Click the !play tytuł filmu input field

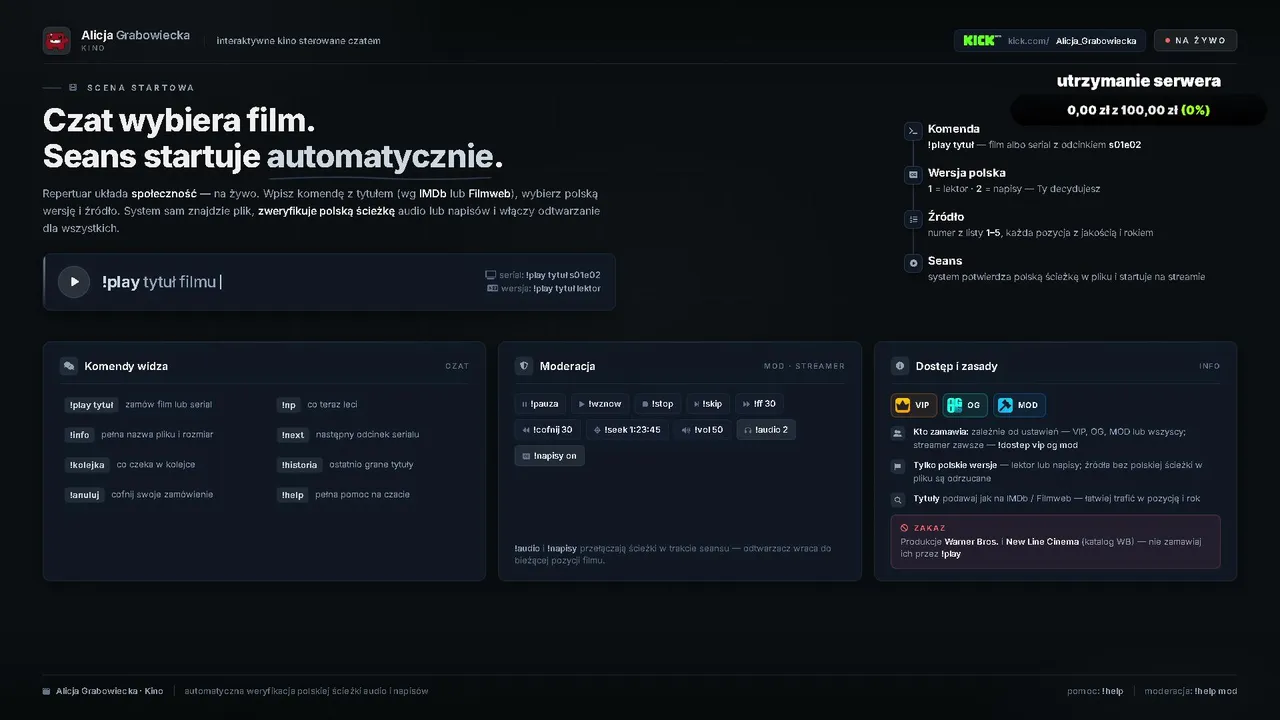329,282
